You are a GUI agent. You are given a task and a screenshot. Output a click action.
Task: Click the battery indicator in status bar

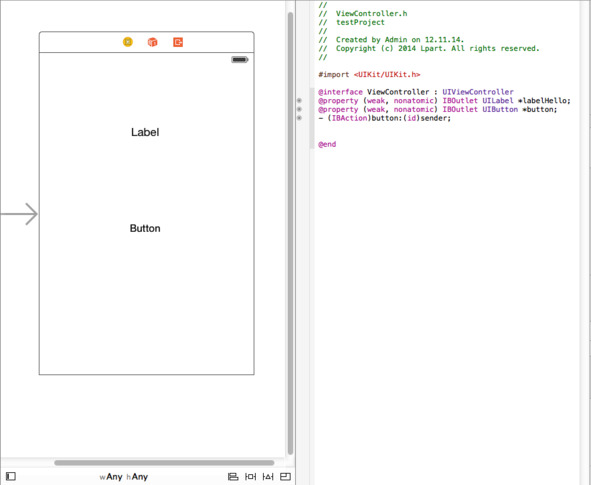tap(240, 60)
